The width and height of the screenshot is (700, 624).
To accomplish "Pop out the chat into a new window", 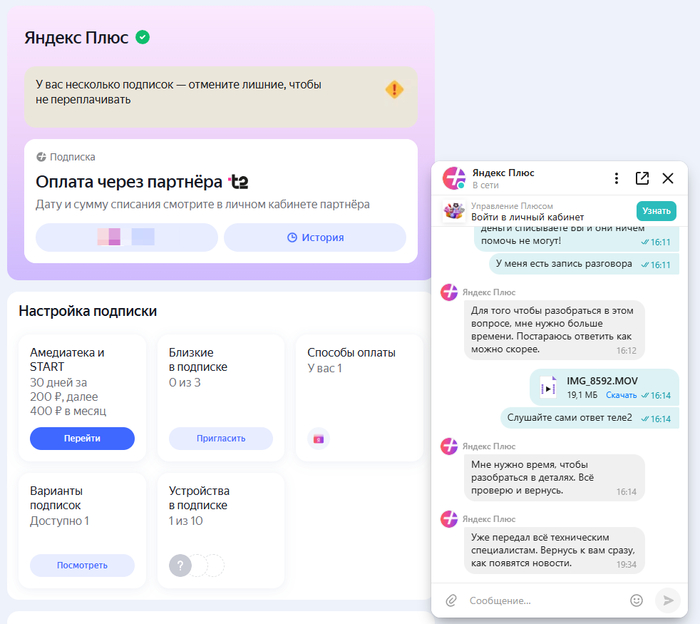I will pyautogui.click(x=642, y=179).
